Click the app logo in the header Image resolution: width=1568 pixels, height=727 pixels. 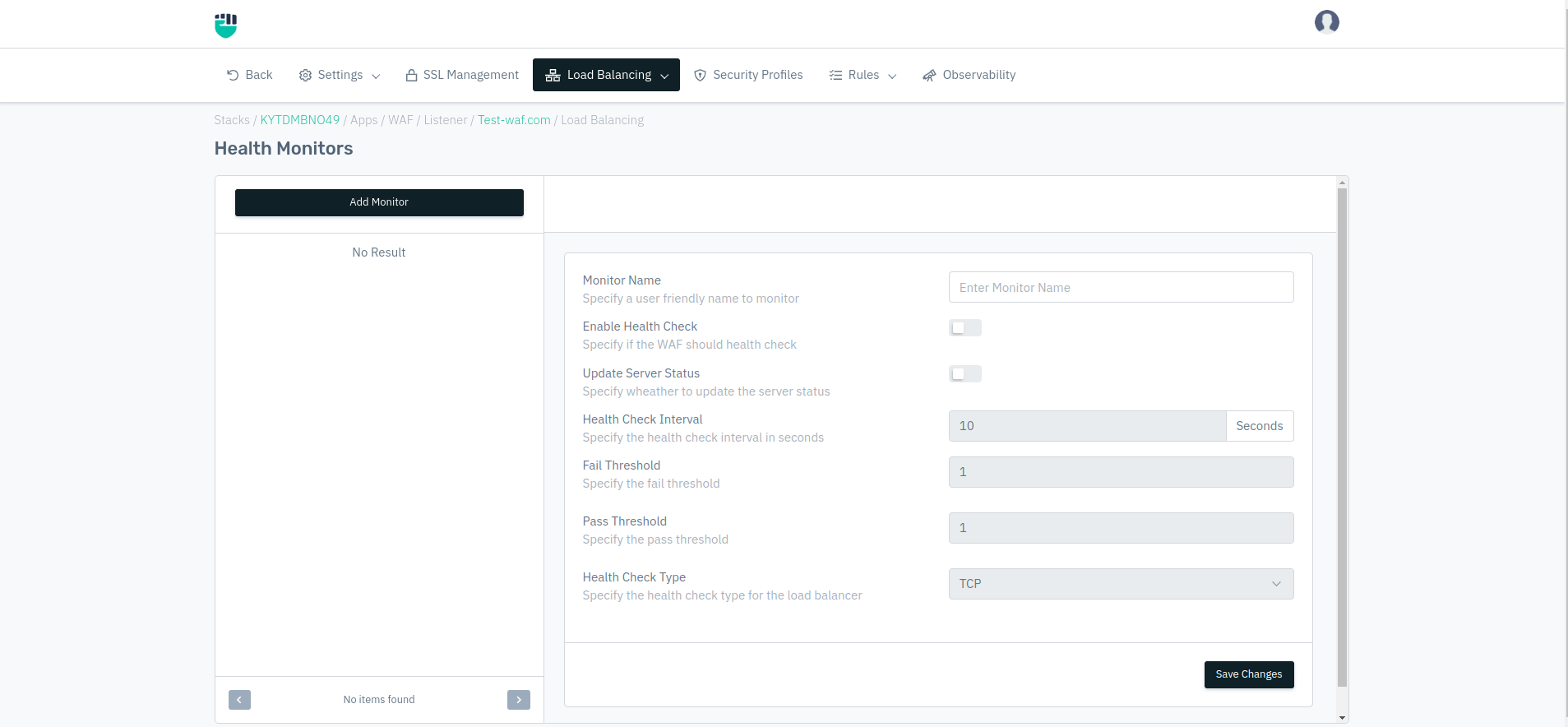coord(225,25)
